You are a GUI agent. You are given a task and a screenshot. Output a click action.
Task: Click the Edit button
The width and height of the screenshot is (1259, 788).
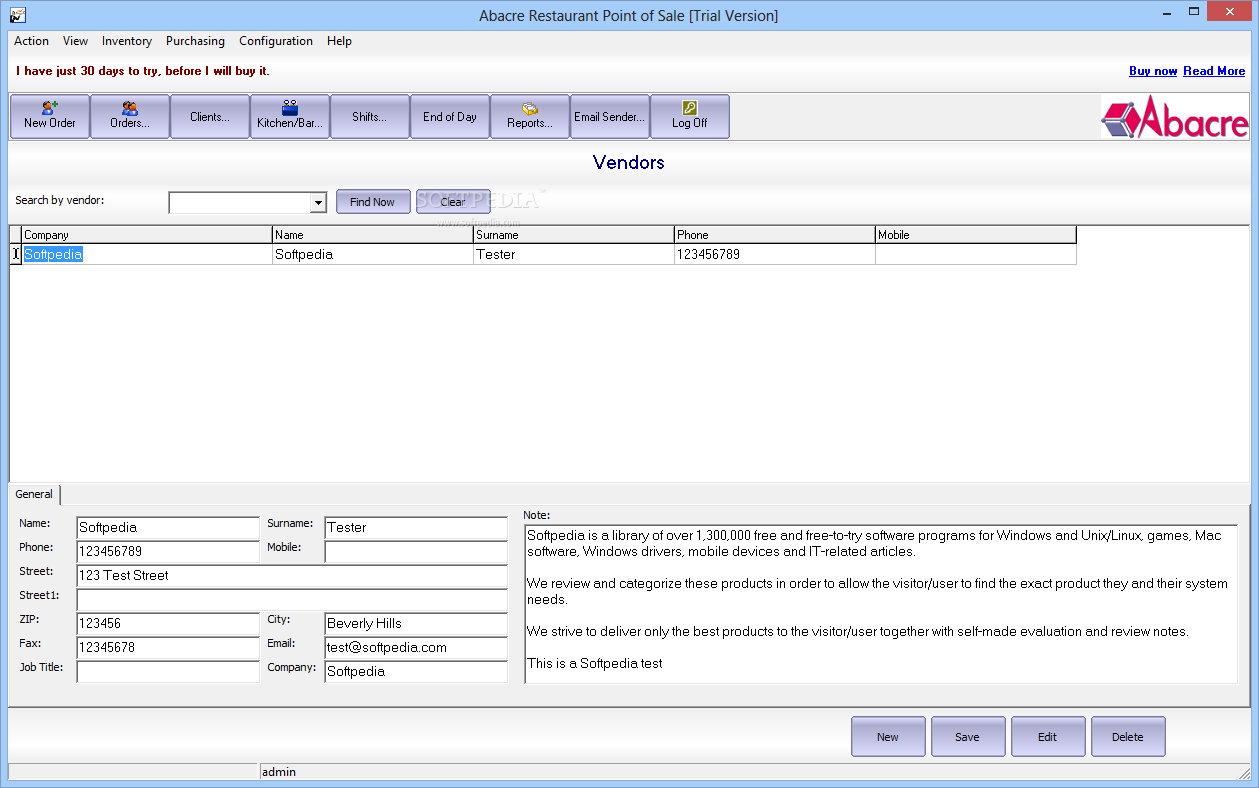tap(1048, 737)
